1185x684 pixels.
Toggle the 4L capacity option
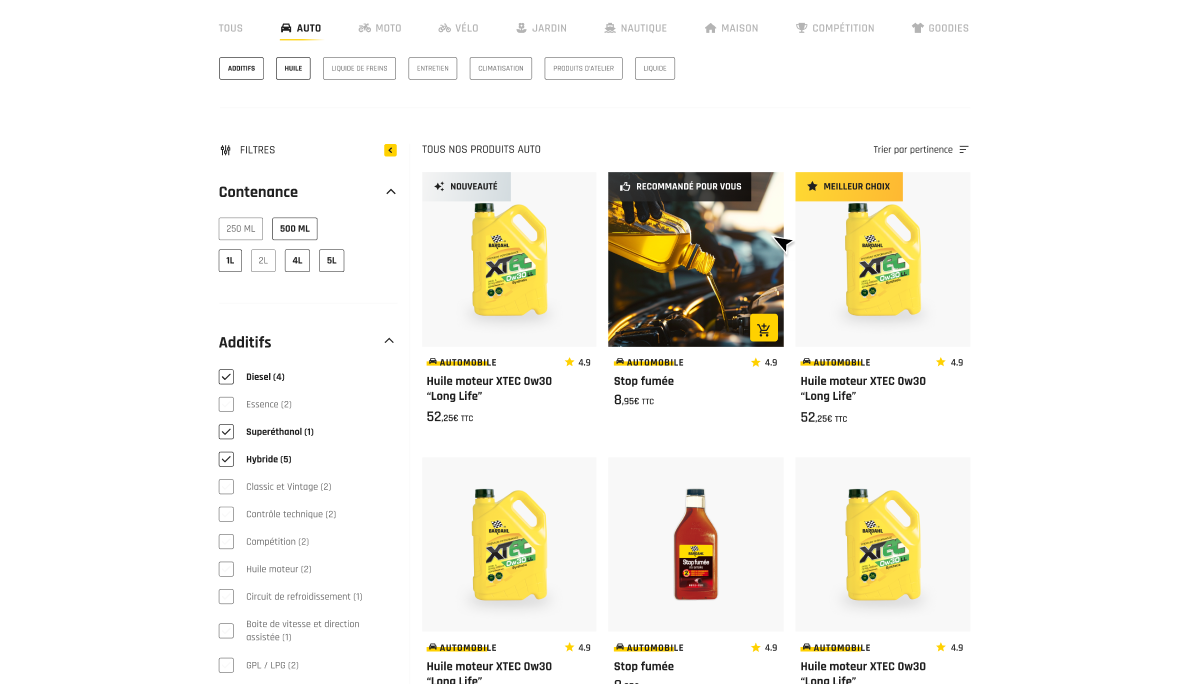tap(297, 260)
